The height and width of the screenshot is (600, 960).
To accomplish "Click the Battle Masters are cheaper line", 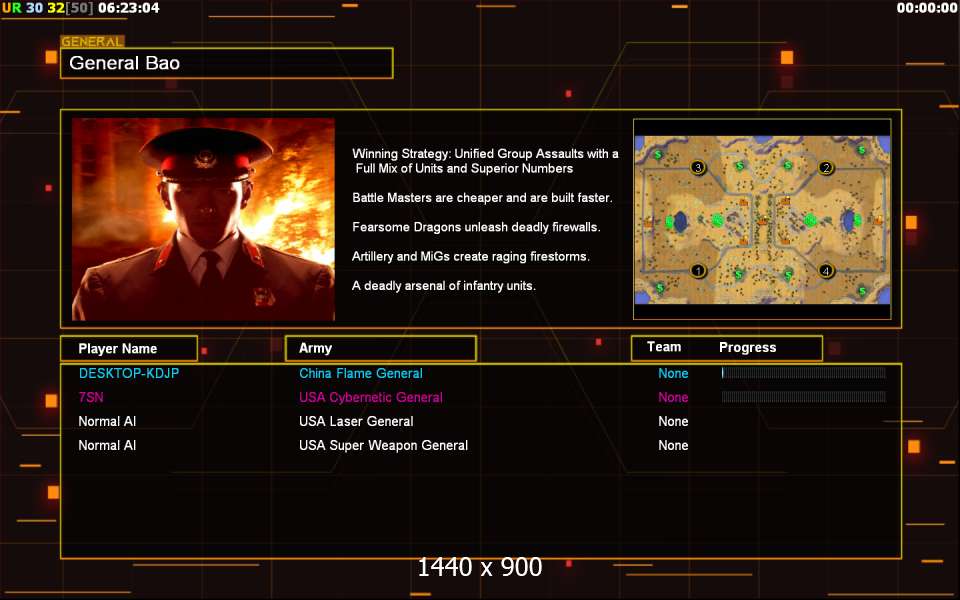I will pyautogui.click(x=482, y=198).
